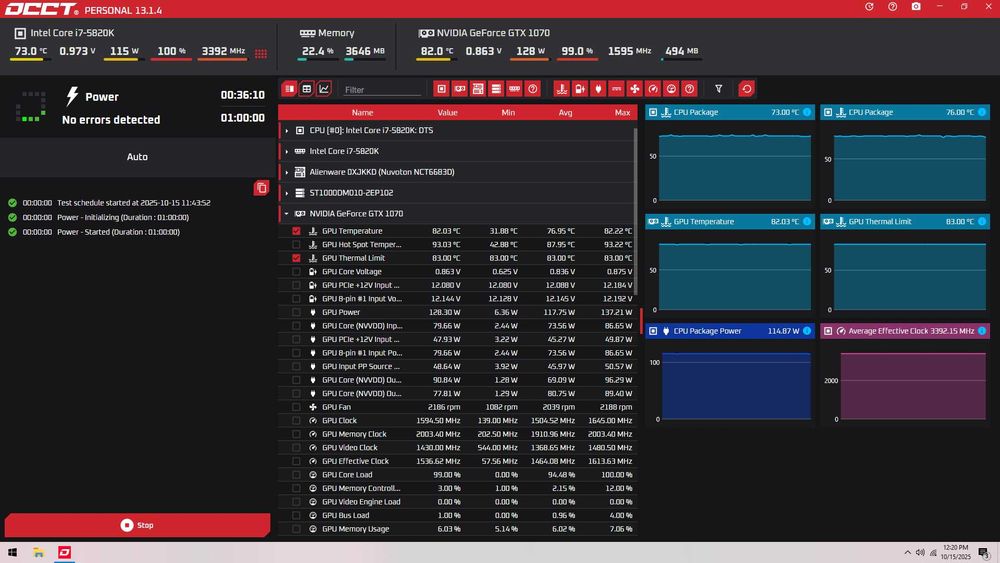Click the OCCT taskbar icon
The width and height of the screenshot is (1000, 563).
tap(64, 552)
